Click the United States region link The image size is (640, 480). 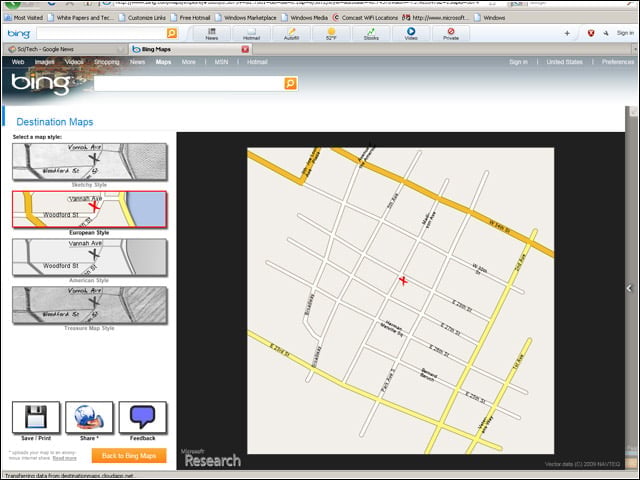564,62
